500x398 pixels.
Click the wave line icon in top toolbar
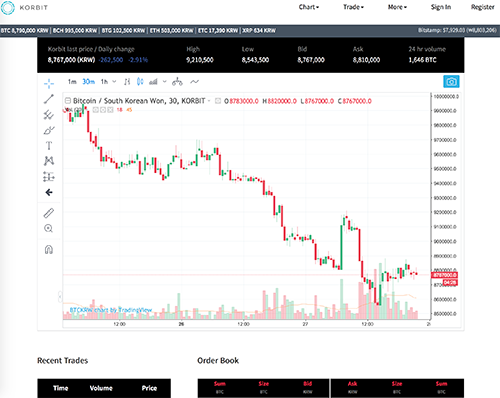click(194, 82)
